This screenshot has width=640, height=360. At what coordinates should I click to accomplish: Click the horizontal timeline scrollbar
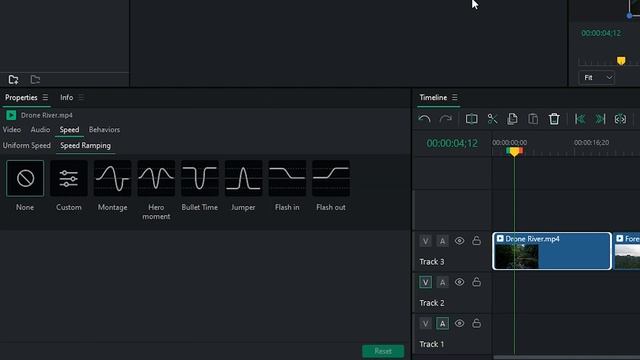(x=567, y=357)
